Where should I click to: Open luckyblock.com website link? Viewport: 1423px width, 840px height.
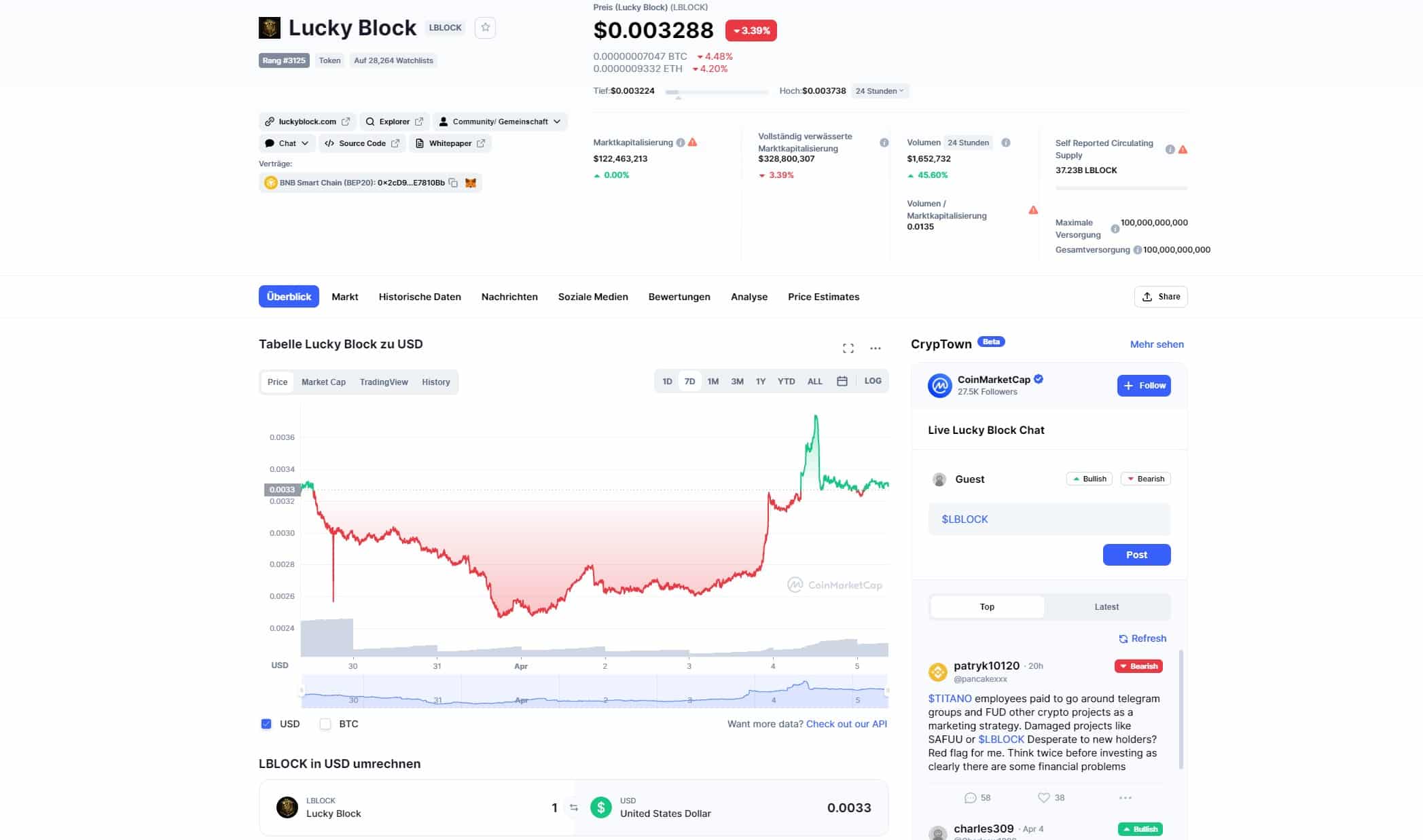308,122
